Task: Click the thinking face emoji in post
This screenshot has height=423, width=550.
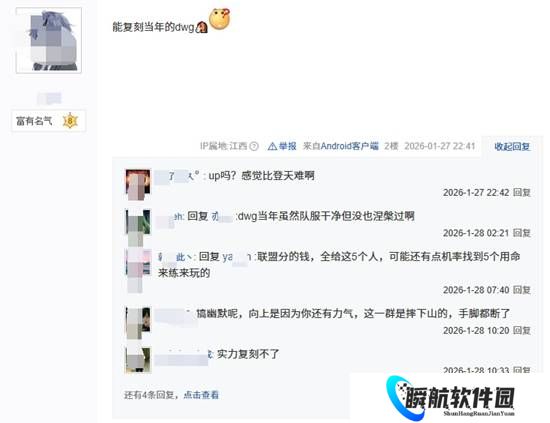Action: (220, 19)
